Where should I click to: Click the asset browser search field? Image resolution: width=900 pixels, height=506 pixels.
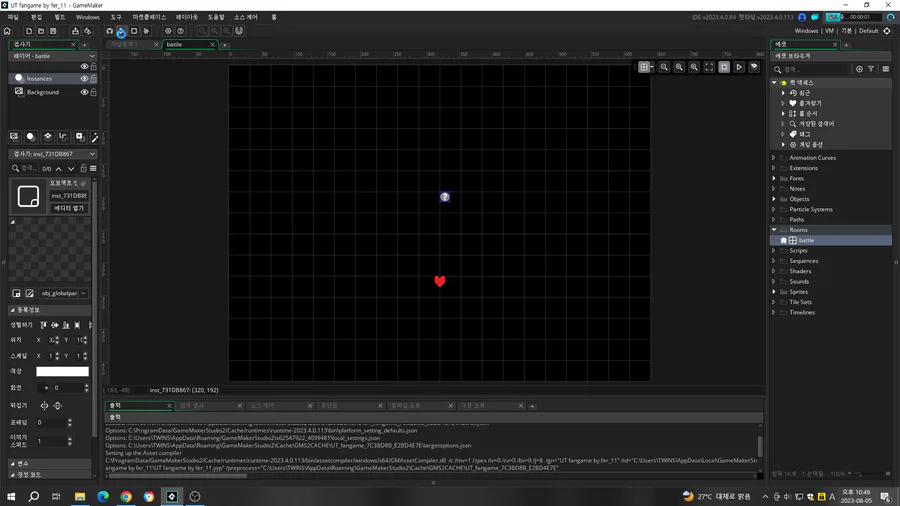click(815, 69)
